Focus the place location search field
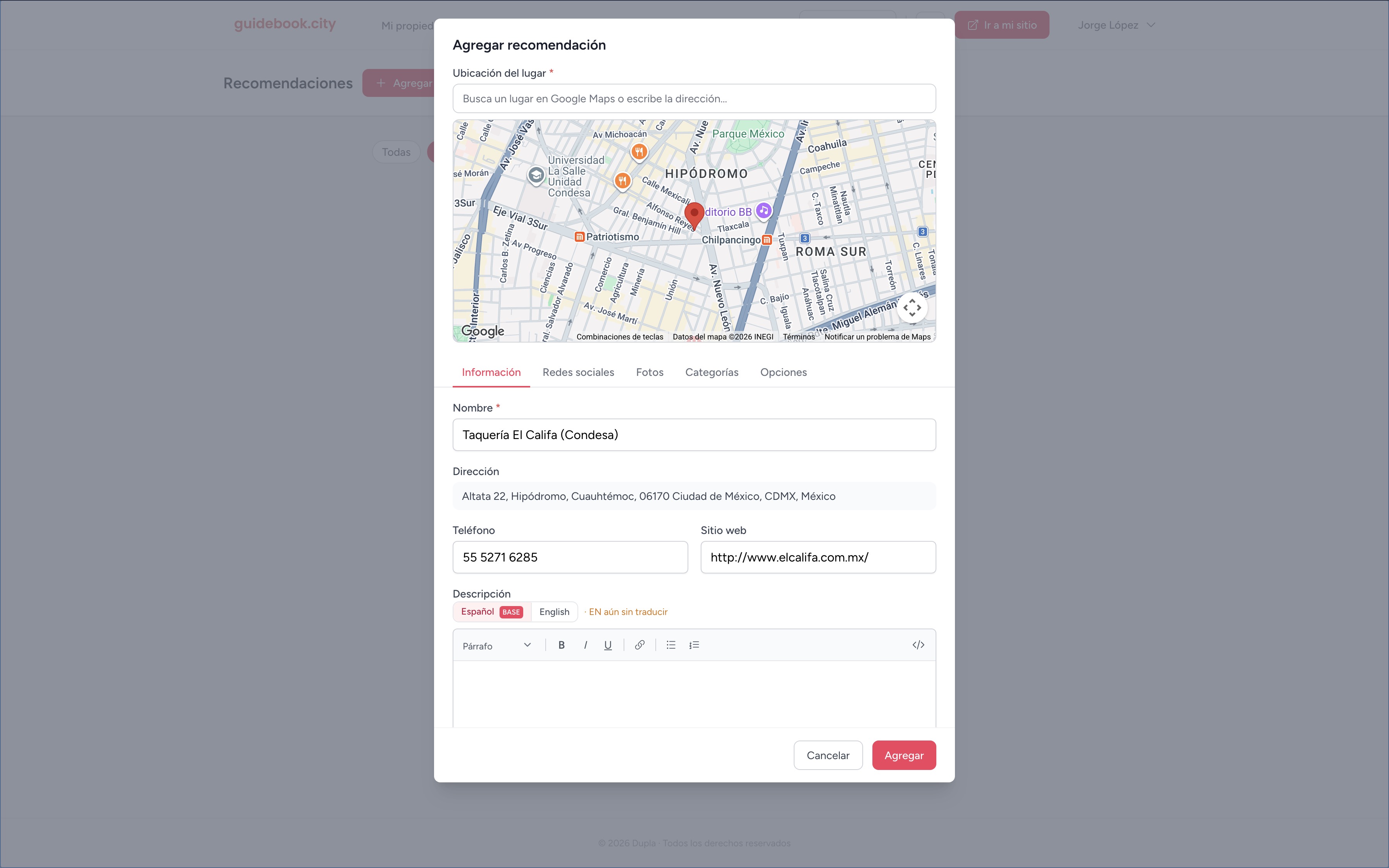The image size is (1389, 868). [x=694, y=99]
